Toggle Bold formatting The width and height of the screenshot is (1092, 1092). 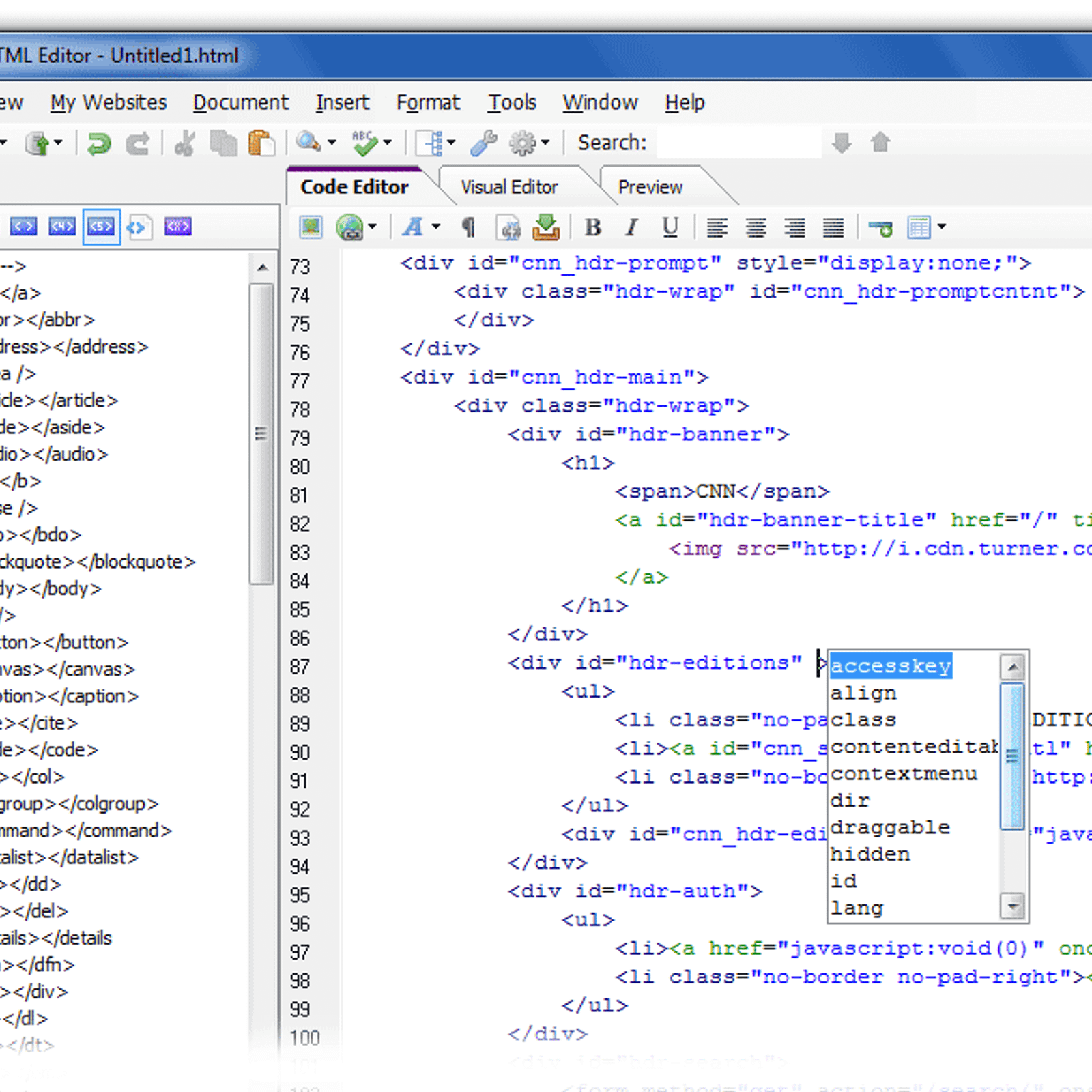pyautogui.click(x=593, y=227)
